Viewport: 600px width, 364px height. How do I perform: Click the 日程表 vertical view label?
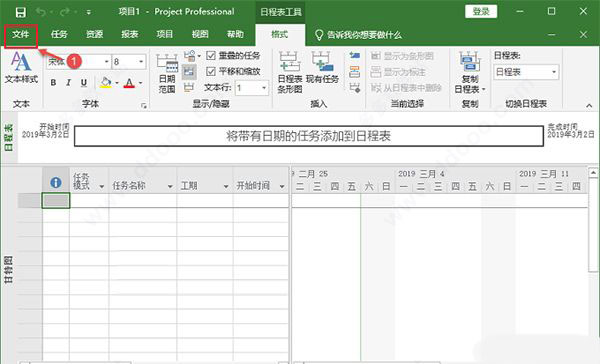tap(8, 137)
